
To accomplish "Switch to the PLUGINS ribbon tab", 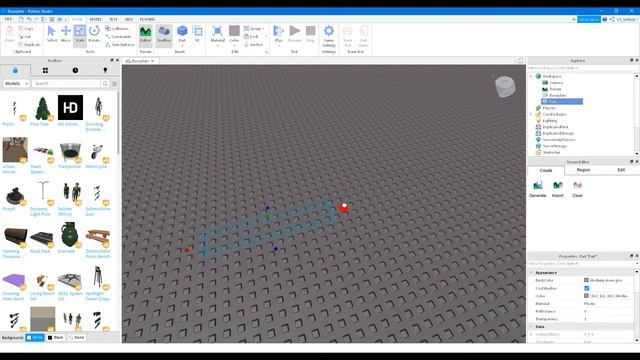I will click(147, 19).
